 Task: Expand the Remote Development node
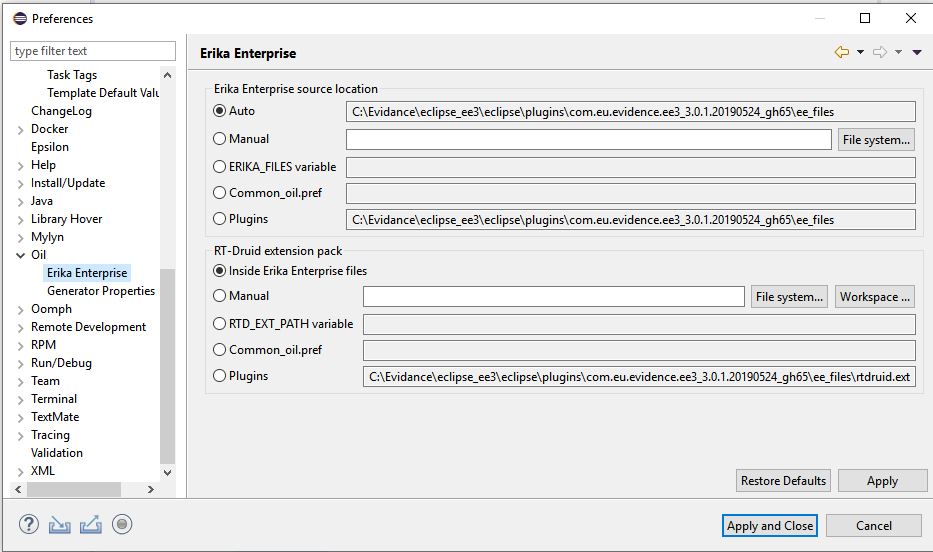(x=20, y=328)
